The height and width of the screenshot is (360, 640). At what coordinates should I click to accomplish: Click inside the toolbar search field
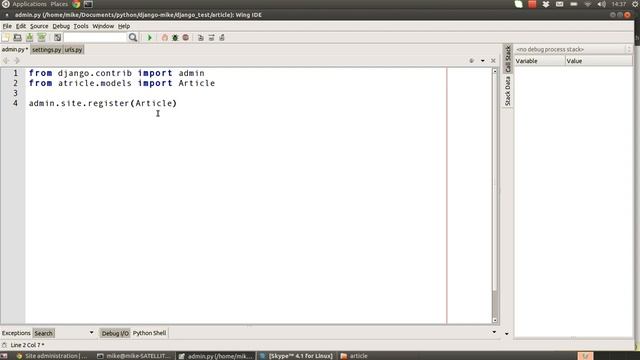tap(96, 38)
